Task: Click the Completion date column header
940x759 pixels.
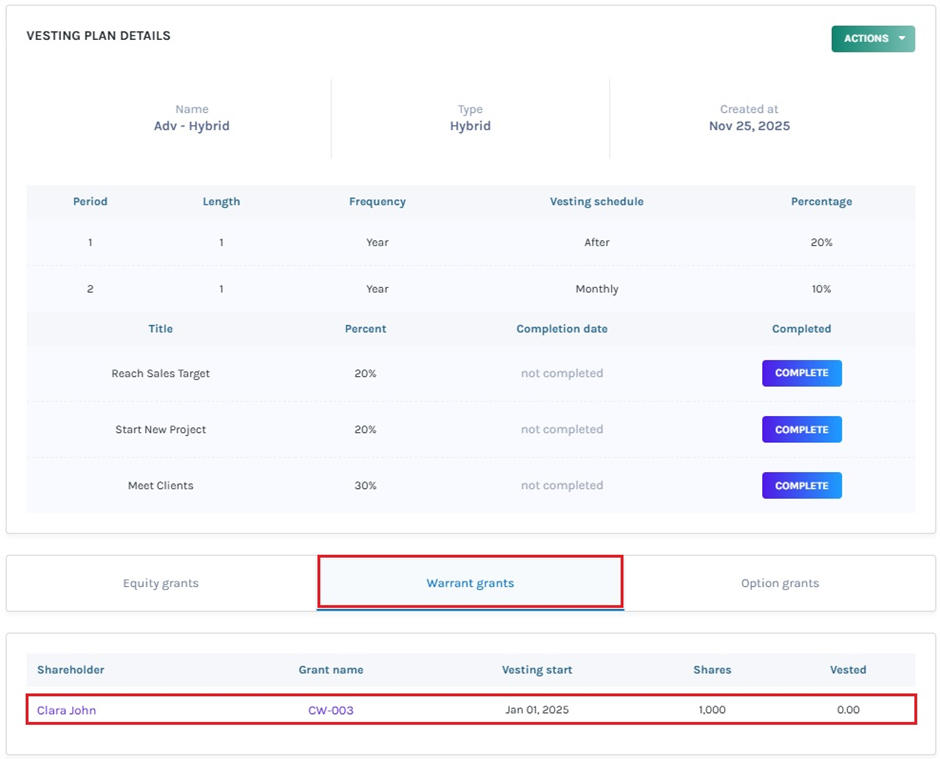Action: pyautogui.click(x=562, y=328)
